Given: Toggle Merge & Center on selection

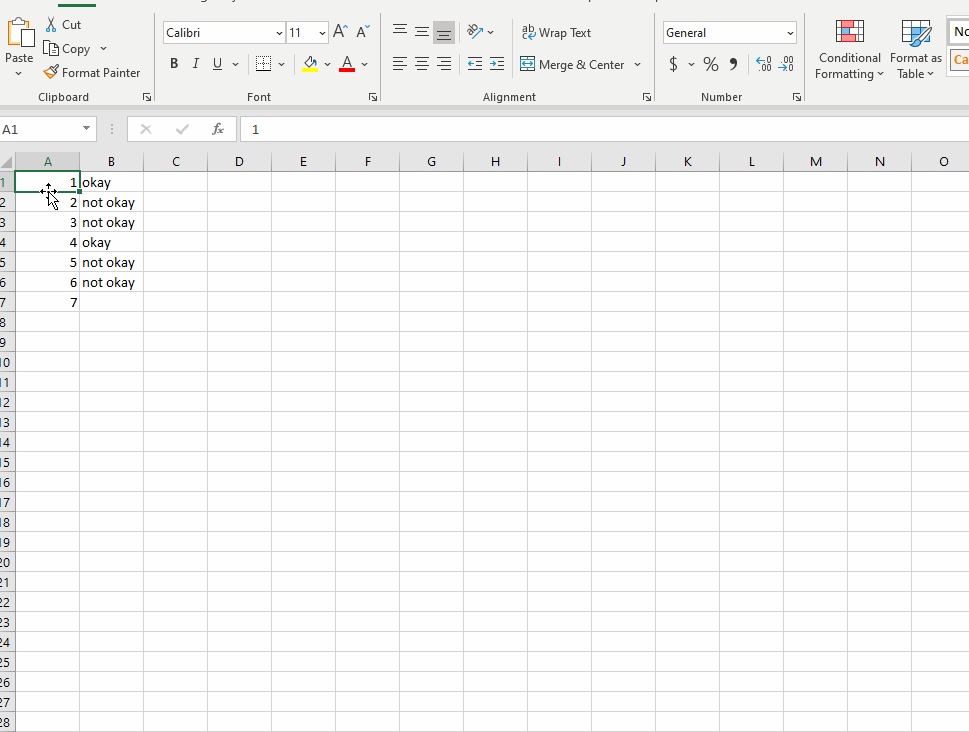Looking at the screenshot, I should [x=573, y=63].
